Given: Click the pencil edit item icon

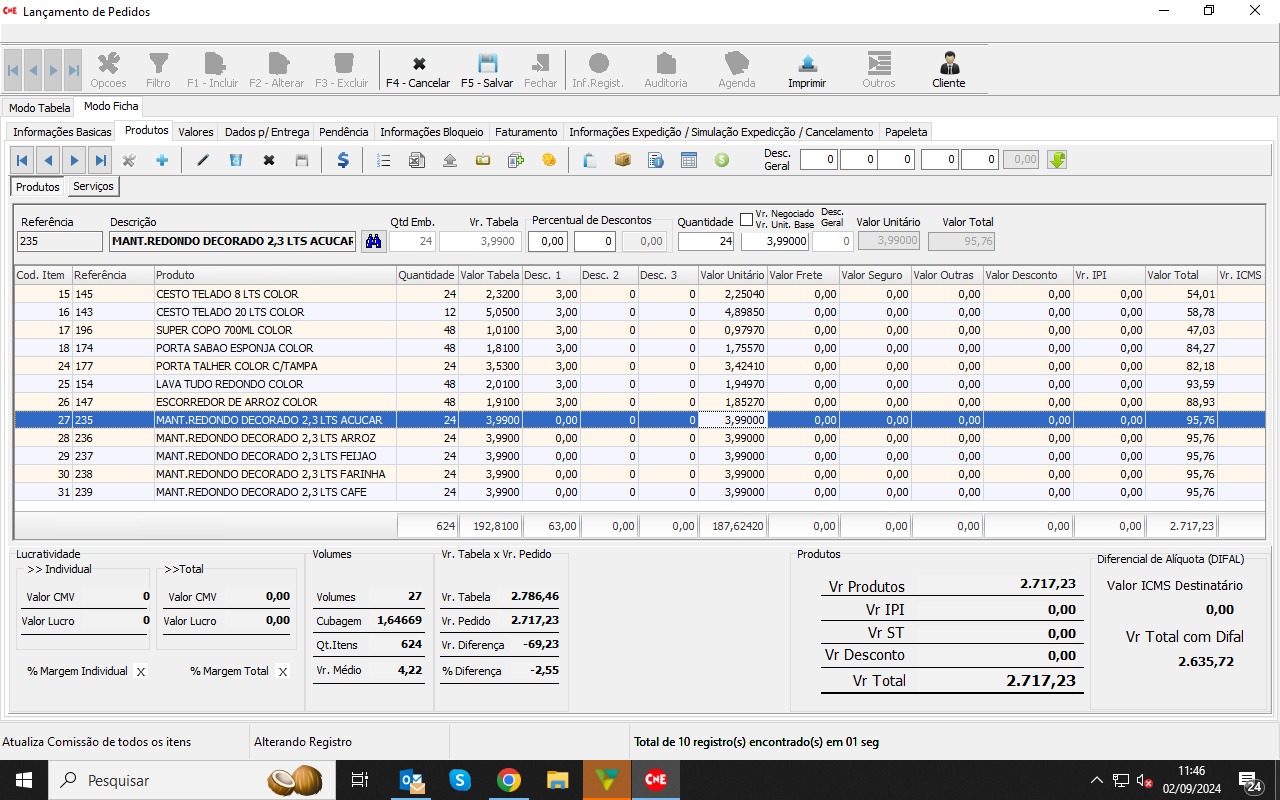Looking at the screenshot, I should click(x=203, y=160).
